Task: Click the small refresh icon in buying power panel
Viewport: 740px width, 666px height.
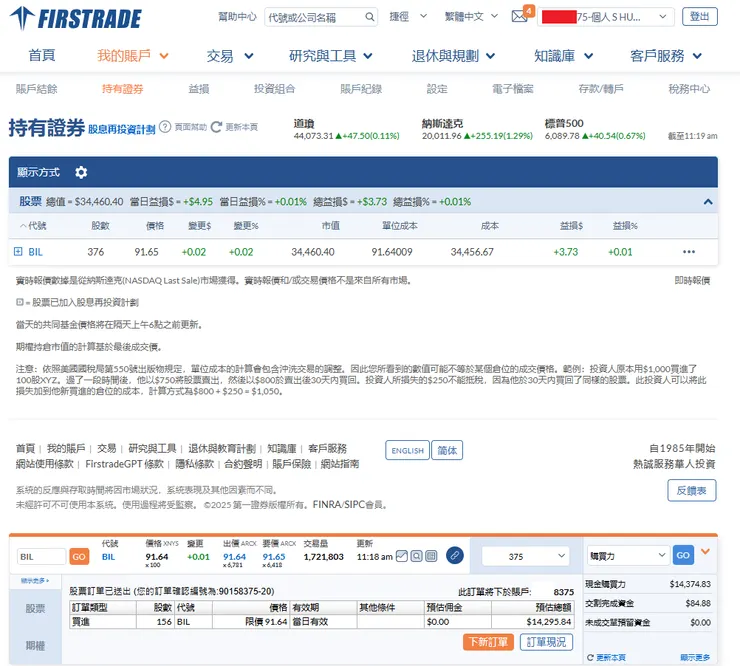Action: 590,658
